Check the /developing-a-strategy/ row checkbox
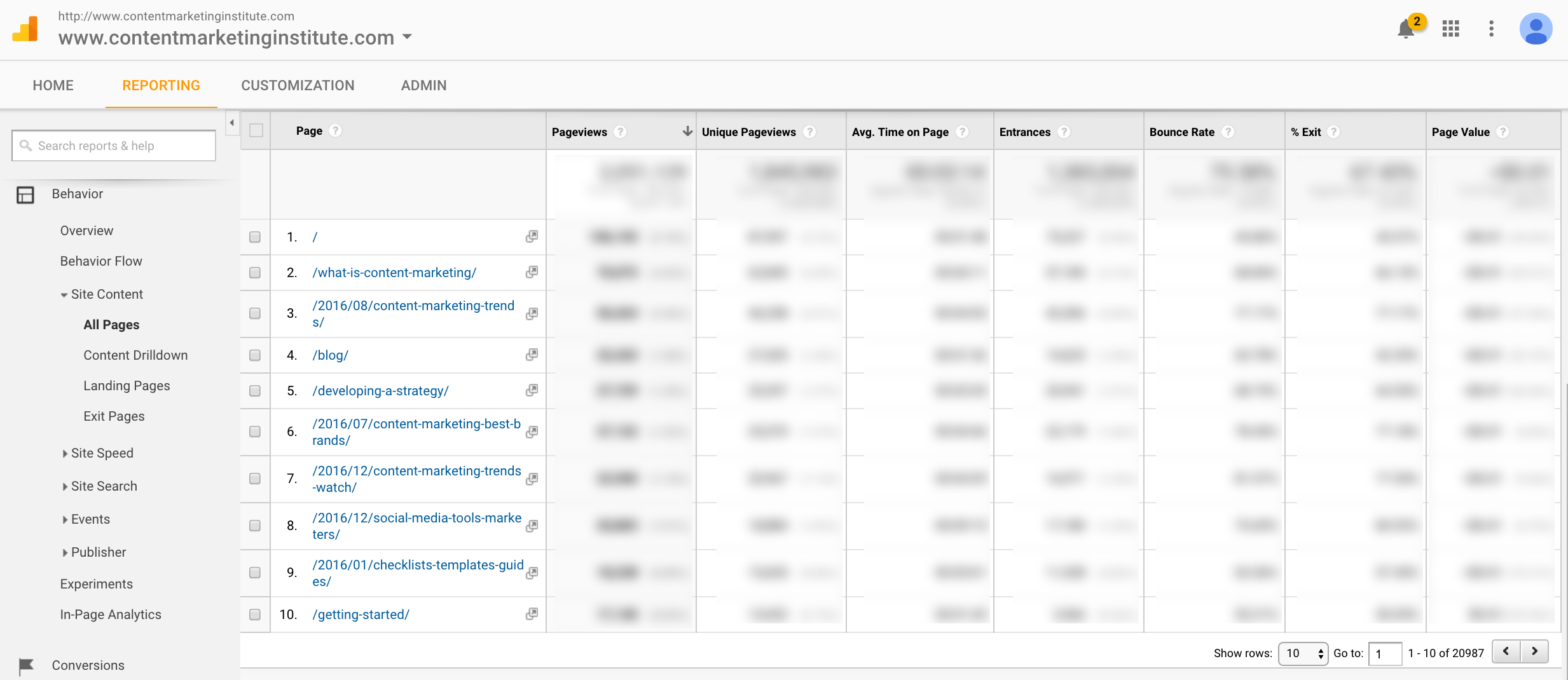 click(255, 391)
